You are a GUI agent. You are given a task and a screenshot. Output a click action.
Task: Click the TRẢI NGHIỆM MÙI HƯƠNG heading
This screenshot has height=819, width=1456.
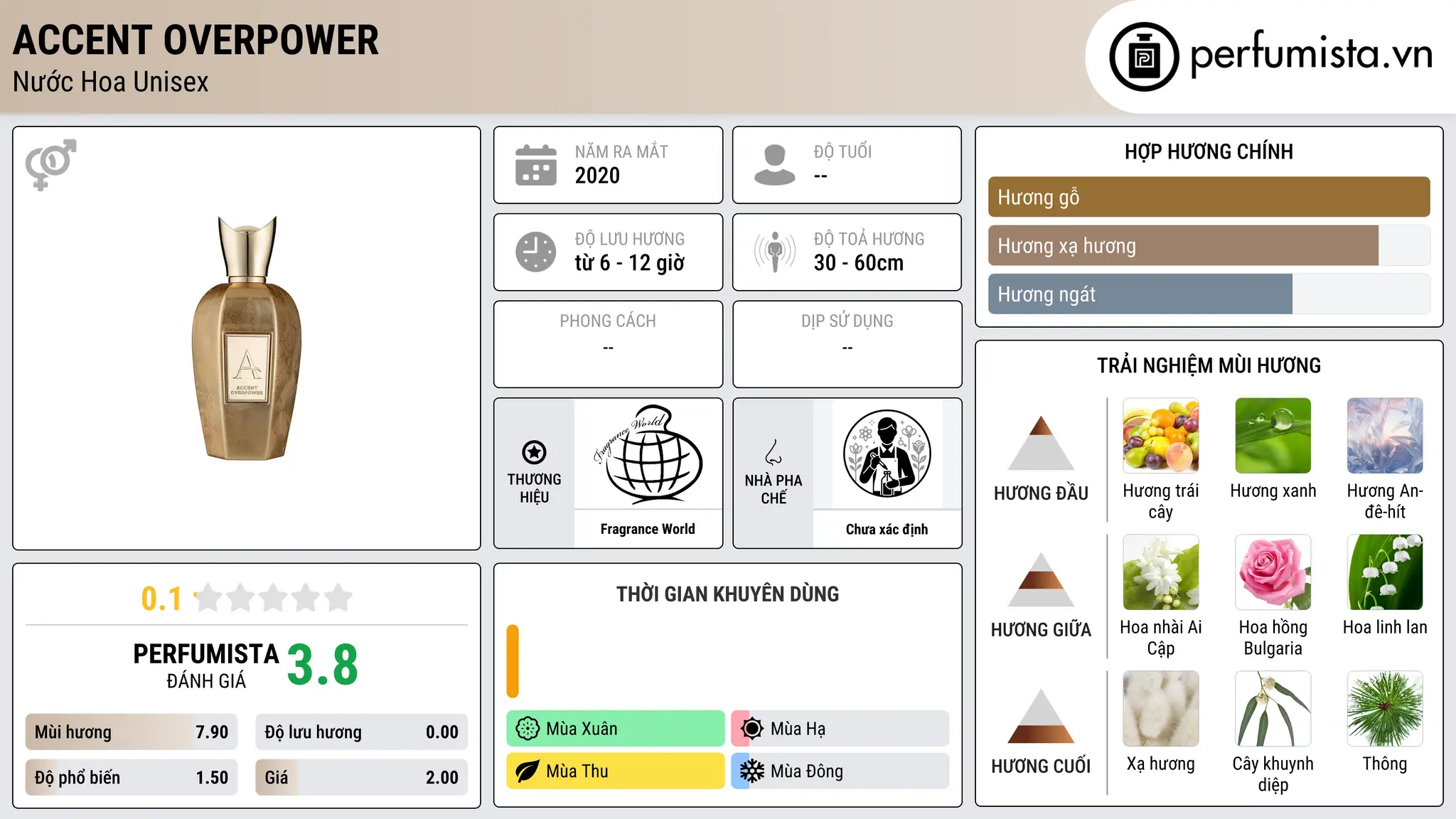[1209, 365]
